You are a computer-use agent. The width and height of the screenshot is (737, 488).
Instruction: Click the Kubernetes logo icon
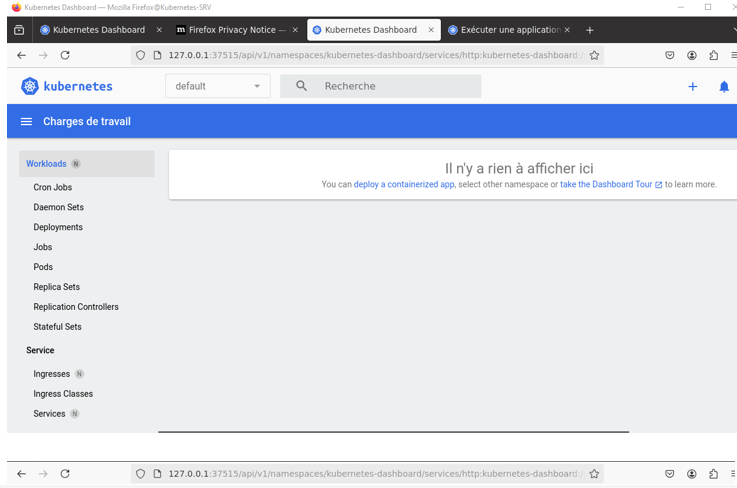pyautogui.click(x=30, y=87)
